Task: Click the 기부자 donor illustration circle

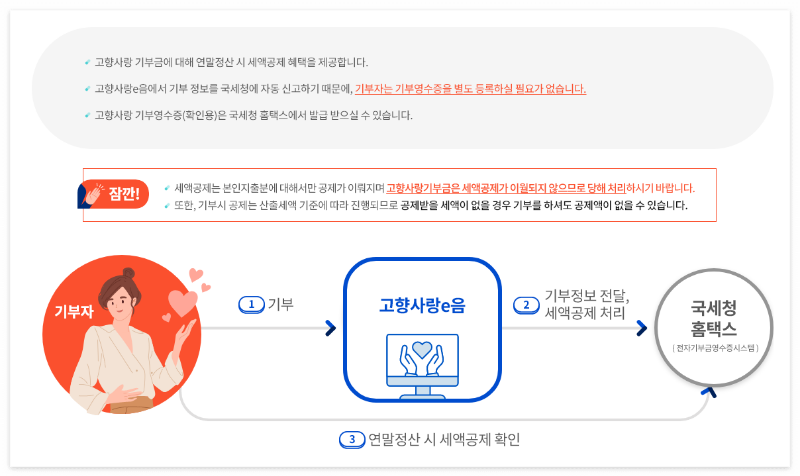Action: click(x=121, y=334)
